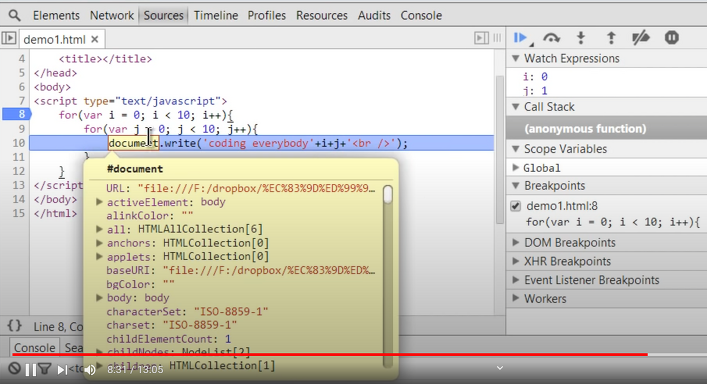707x384 pixels.
Task: Expand the body property in popup
Action: [x=99, y=297]
